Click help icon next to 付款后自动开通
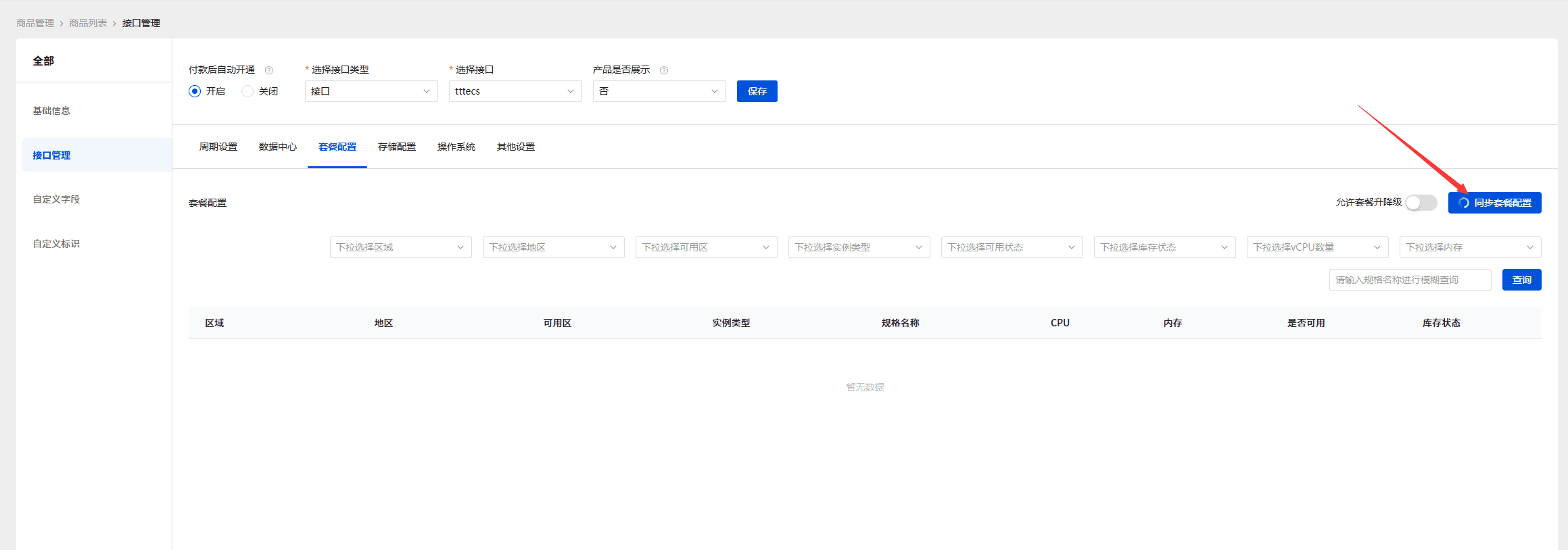1568x550 pixels. point(269,70)
